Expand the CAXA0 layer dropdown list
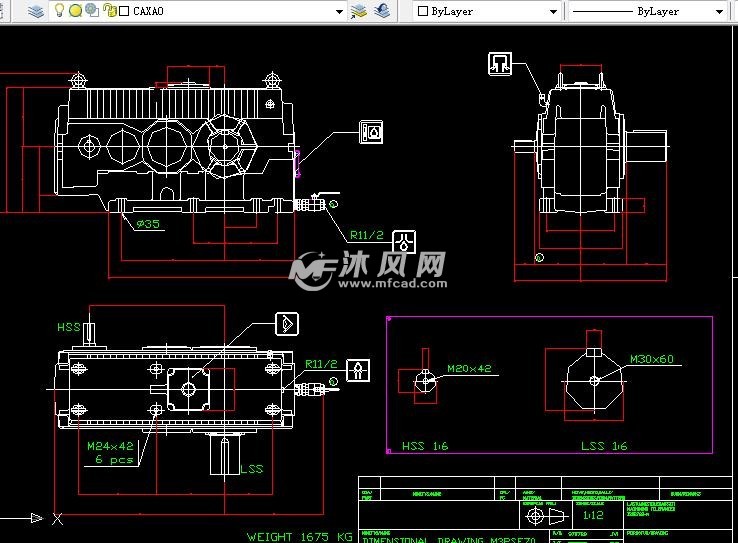 pyautogui.click(x=338, y=12)
